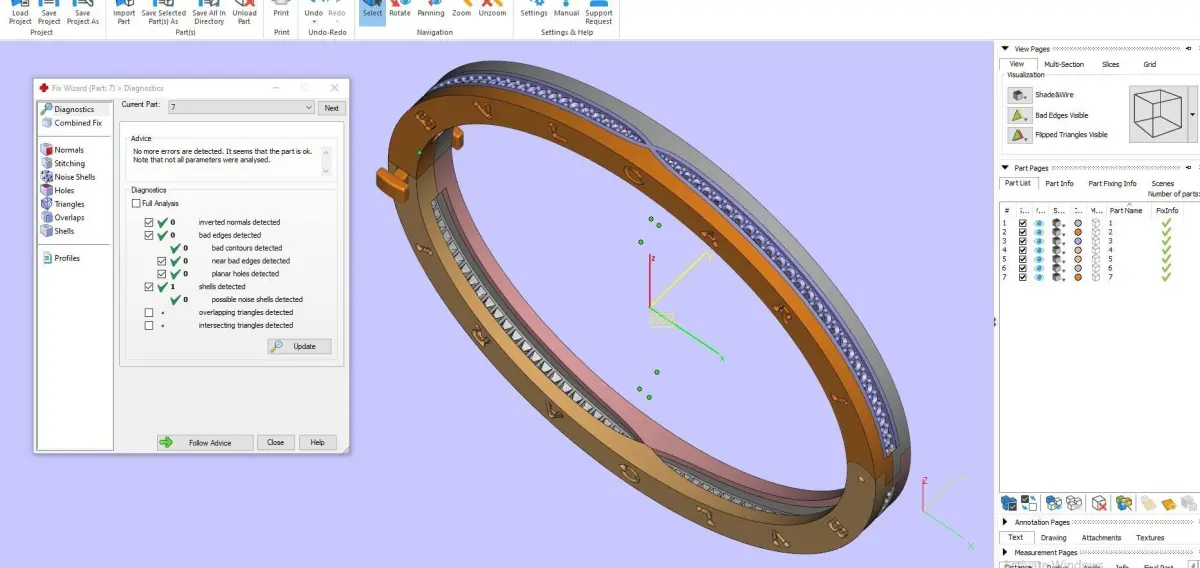Click the Update button
Screen dimensions: 1200x568
tap(299, 346)
